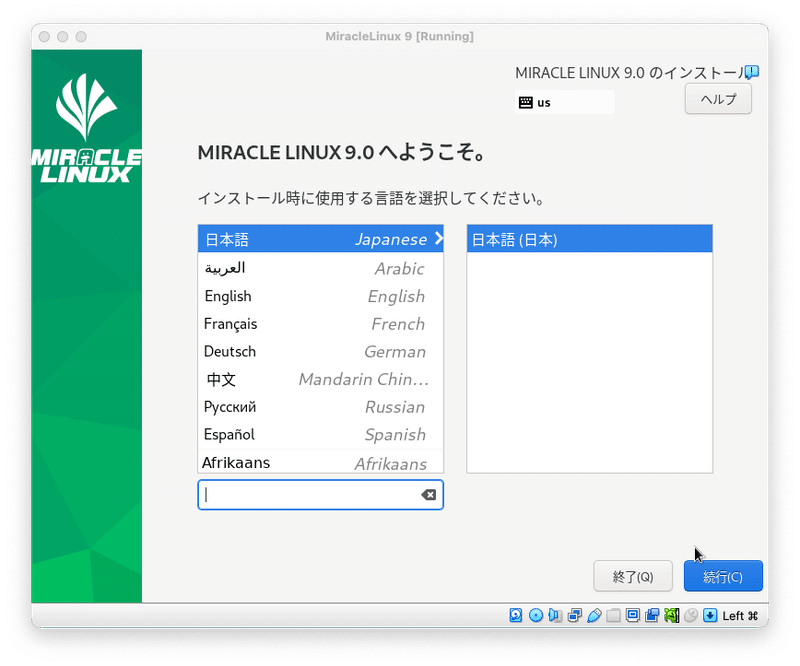
Task: Click the MIRACLE LINUX logo
Action: 87,129
